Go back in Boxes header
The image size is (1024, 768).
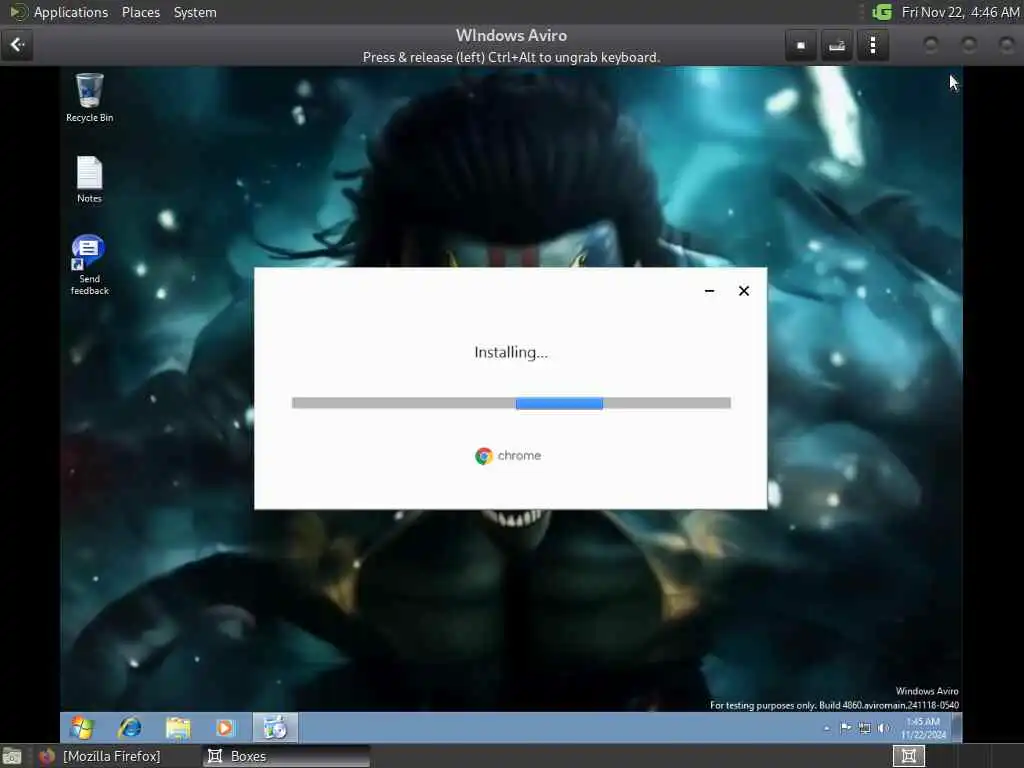coord(17,45)
